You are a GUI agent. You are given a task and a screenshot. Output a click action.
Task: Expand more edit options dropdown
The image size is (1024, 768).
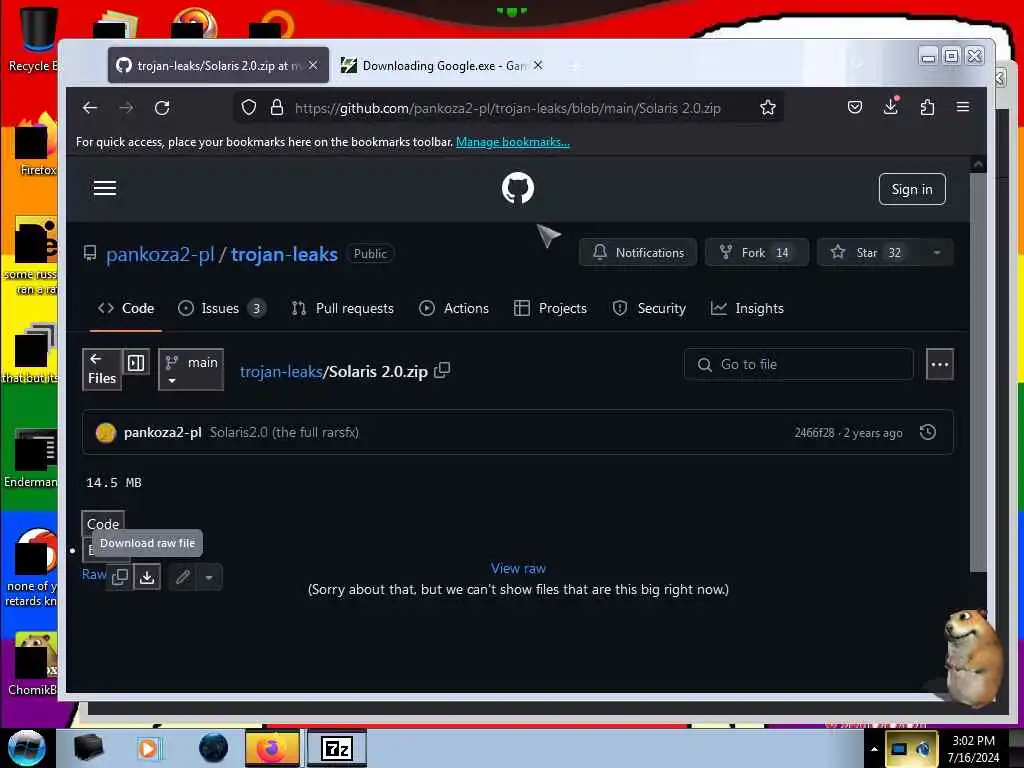point(209,577)
